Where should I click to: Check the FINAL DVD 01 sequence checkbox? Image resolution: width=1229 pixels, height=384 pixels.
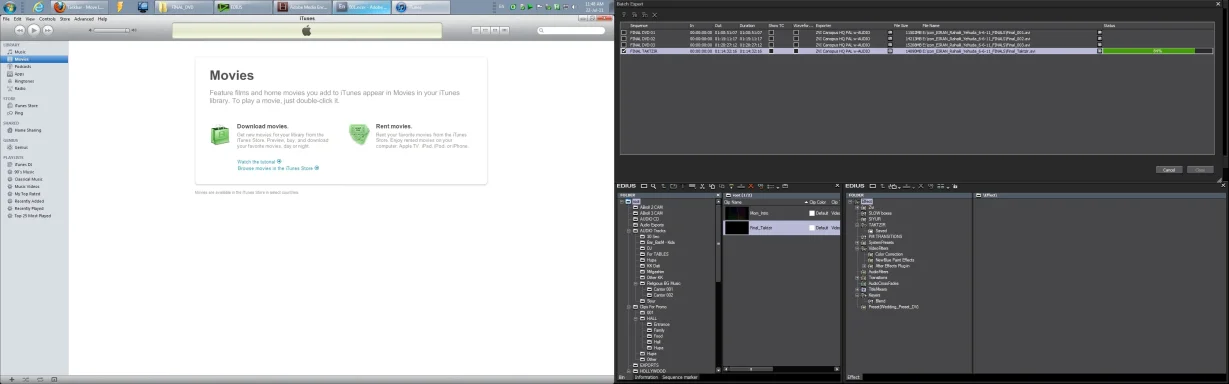pyautogui.click(x=624, y=32)
